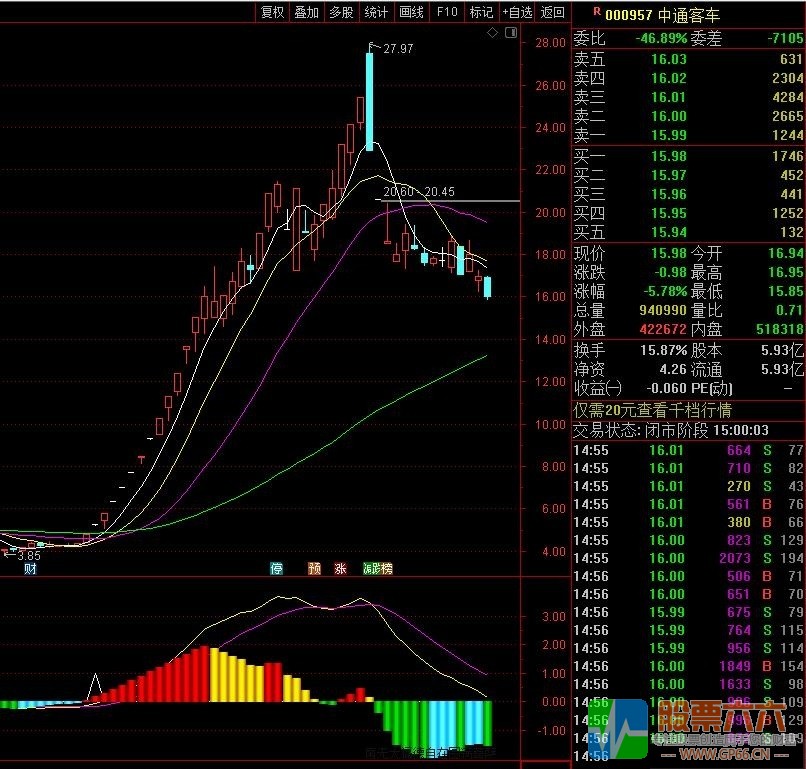Open the 多股 multi-stock view
Image resolution: width=806 pixels, height=769 pixels.
[x=341, y=12]
